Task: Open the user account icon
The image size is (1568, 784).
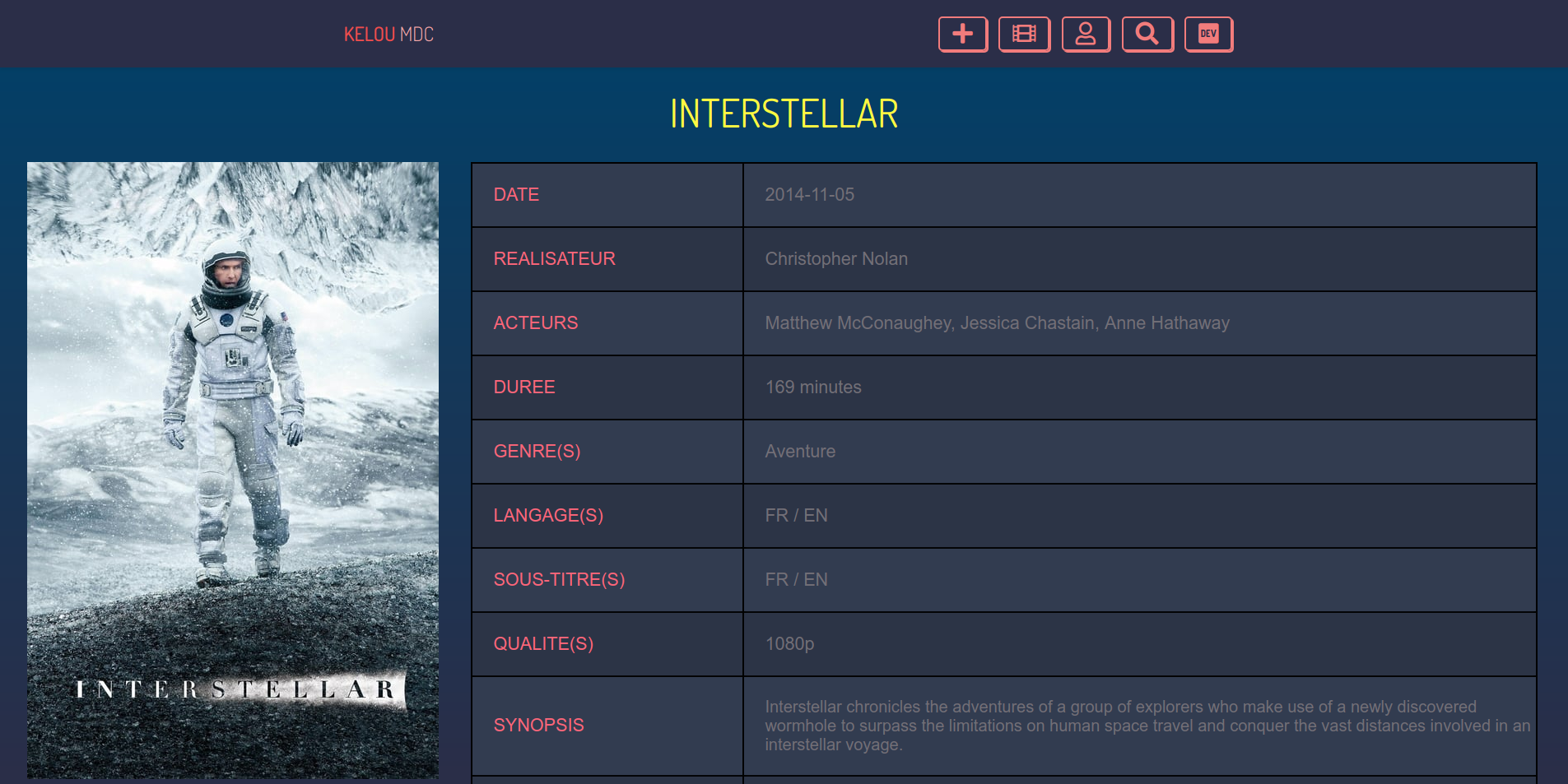Action: [1086, 35]
